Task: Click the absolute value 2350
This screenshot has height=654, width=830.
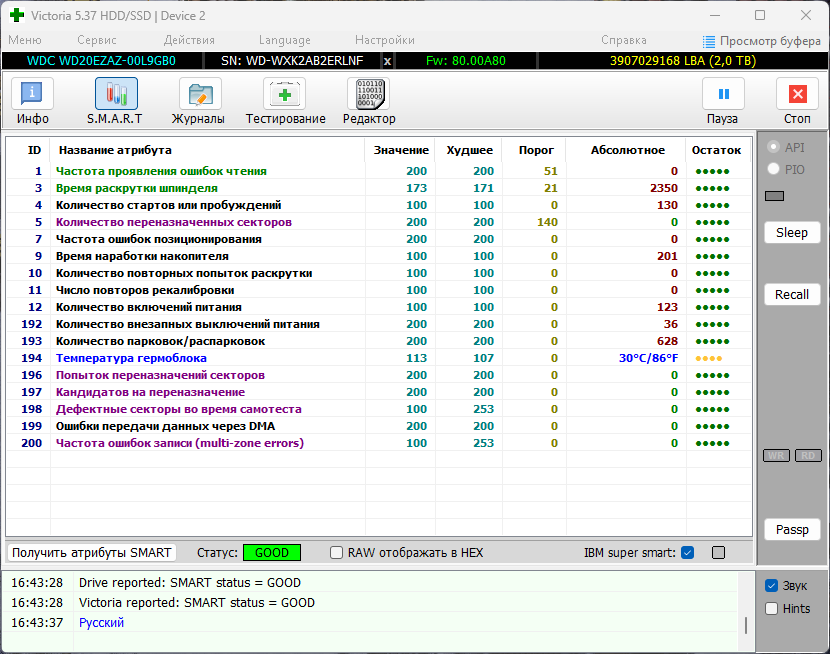Action: 664,188
